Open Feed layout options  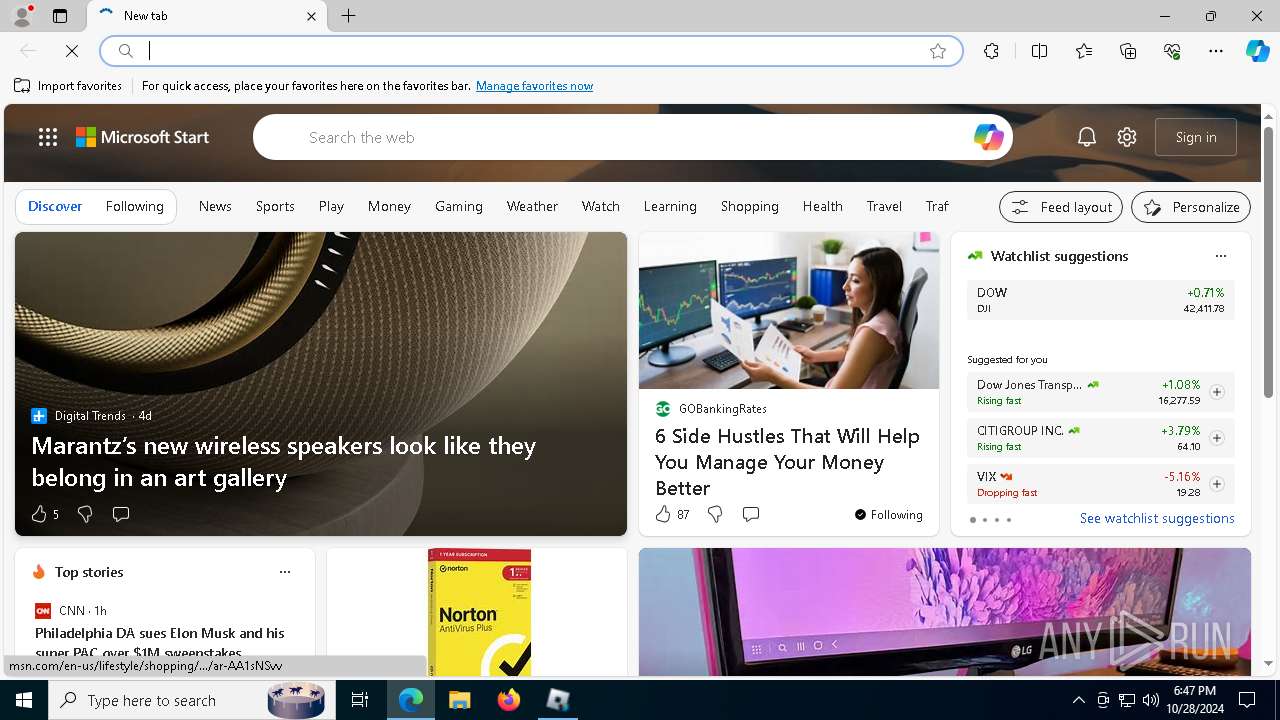(x=1061, y=207)
